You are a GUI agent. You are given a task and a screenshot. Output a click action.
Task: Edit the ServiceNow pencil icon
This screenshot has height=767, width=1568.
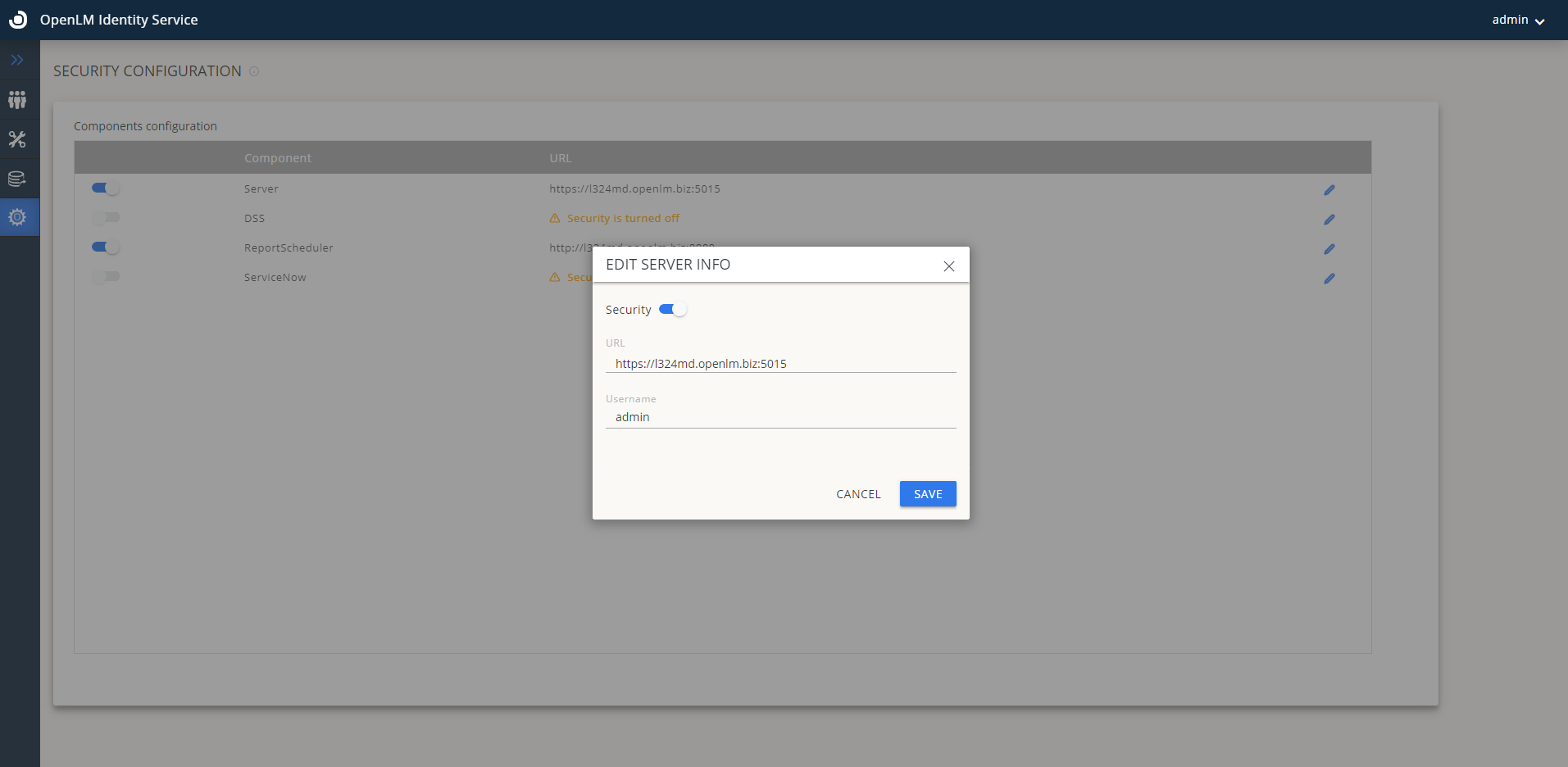tap(1329, 279)
